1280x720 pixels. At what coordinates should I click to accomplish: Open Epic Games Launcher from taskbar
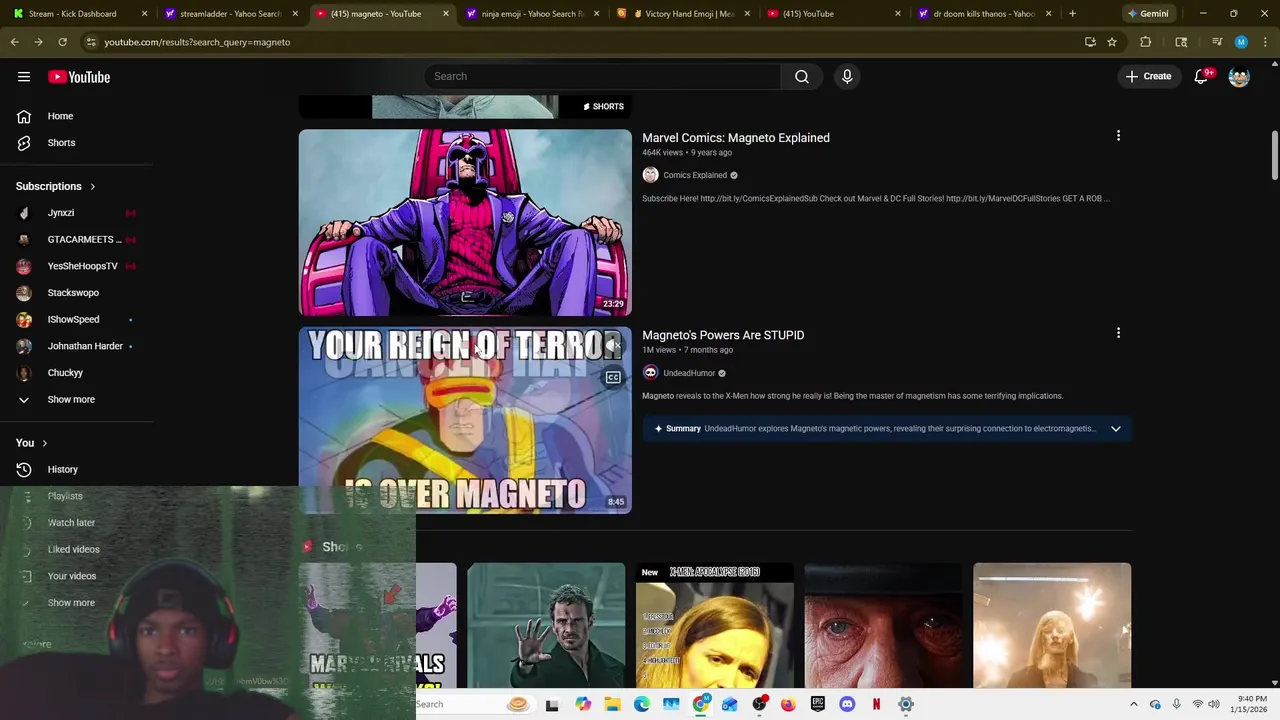pos(818,704)
